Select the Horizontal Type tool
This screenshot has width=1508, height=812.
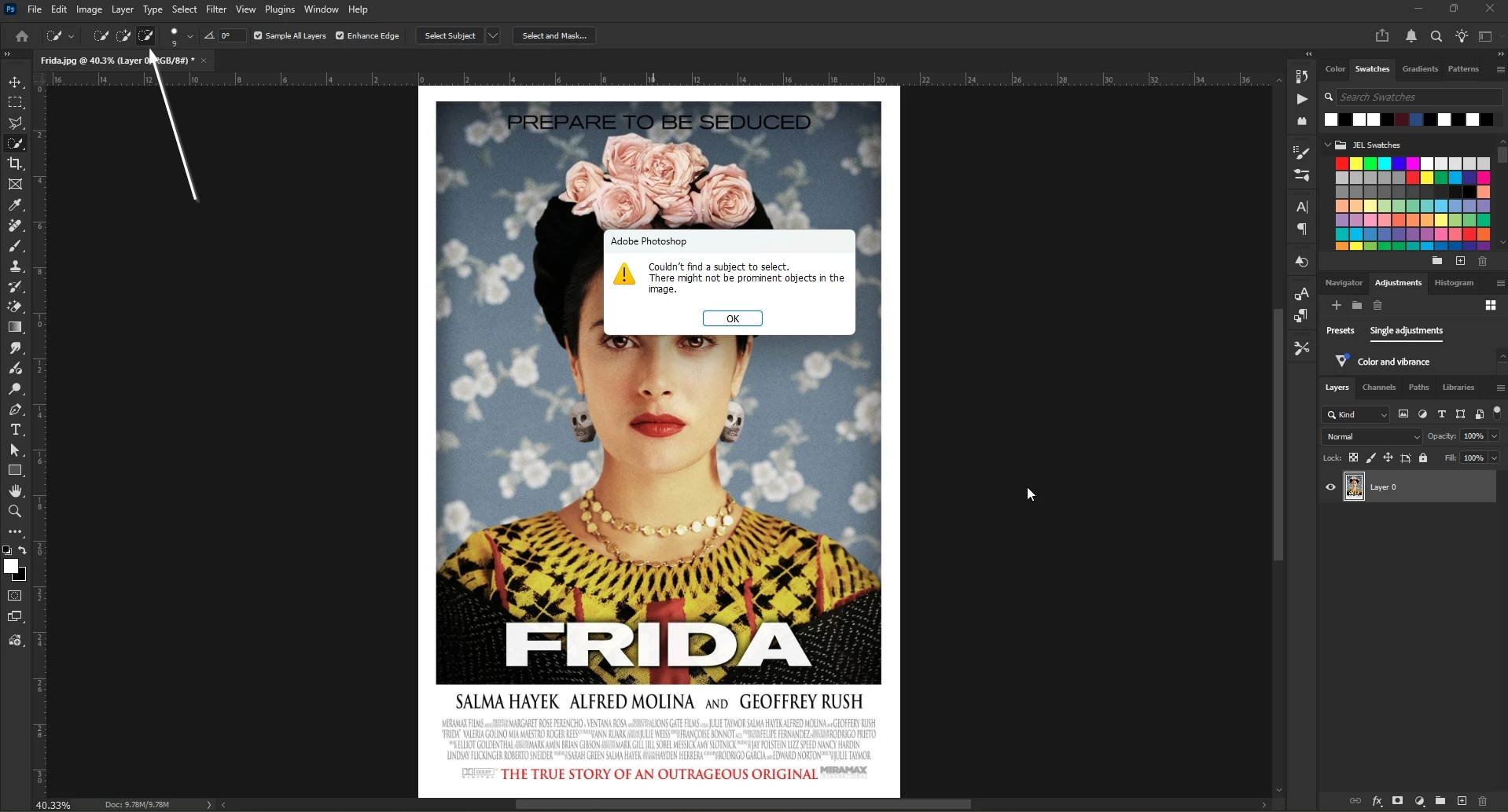[15, 430]
